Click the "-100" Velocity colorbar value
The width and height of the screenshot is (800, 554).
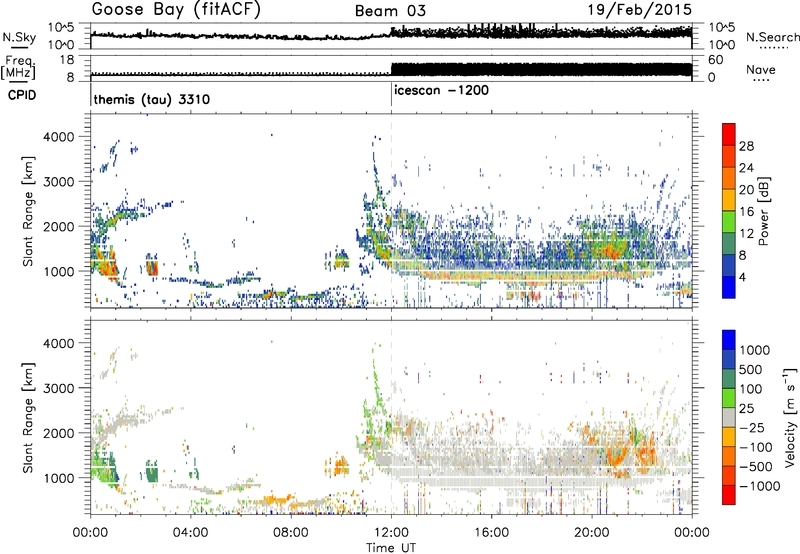756,447
